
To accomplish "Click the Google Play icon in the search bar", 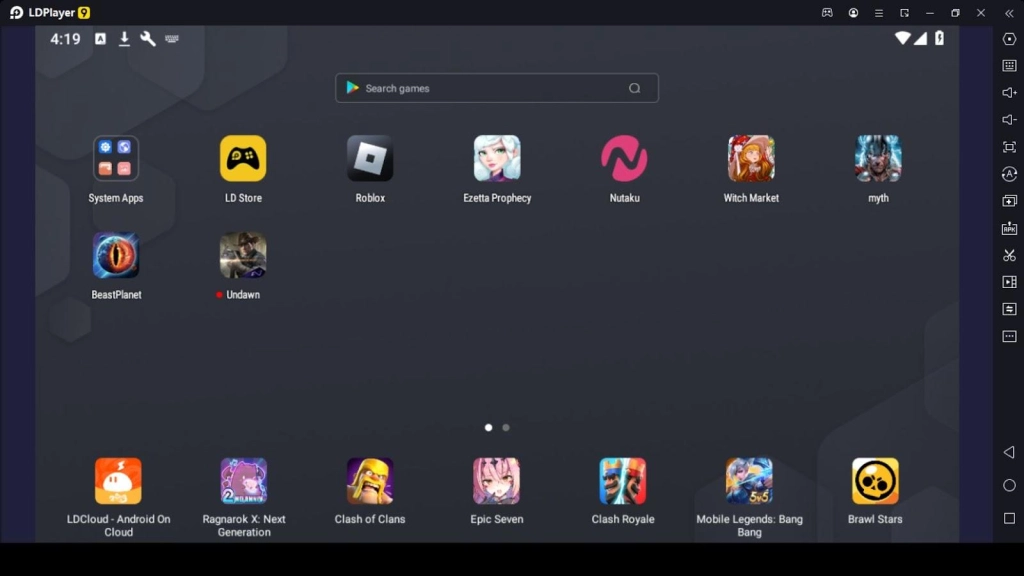I will tap(353, 88).
